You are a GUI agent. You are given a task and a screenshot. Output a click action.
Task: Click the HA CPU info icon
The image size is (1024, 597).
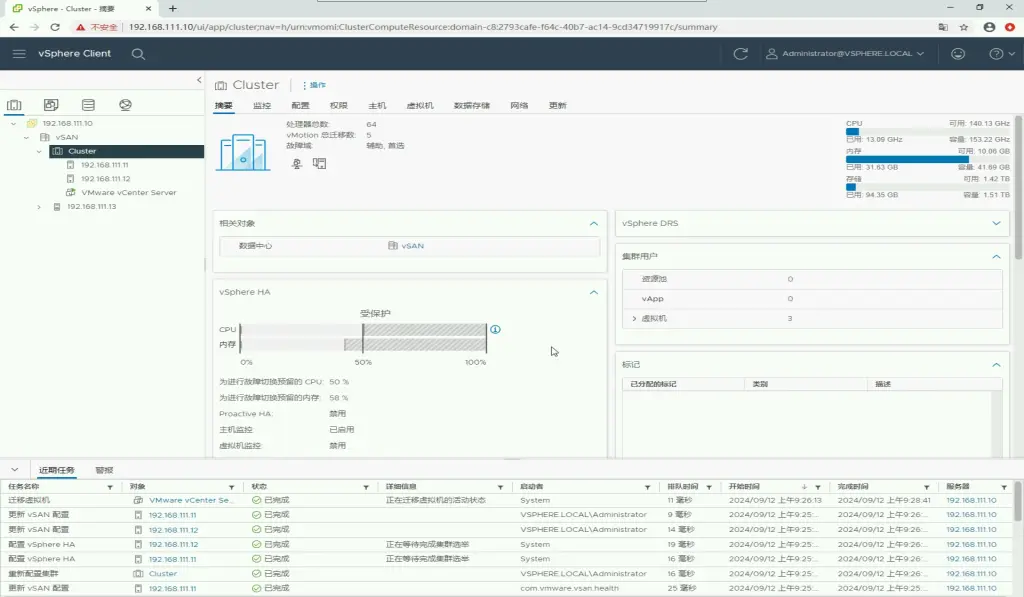[x=495, y=329]
